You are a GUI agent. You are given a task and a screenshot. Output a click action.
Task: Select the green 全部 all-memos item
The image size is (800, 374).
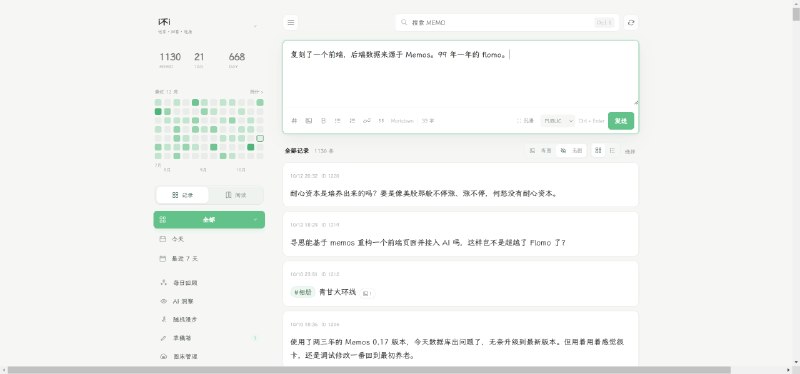pyautogui.click(x=209, y=220)
